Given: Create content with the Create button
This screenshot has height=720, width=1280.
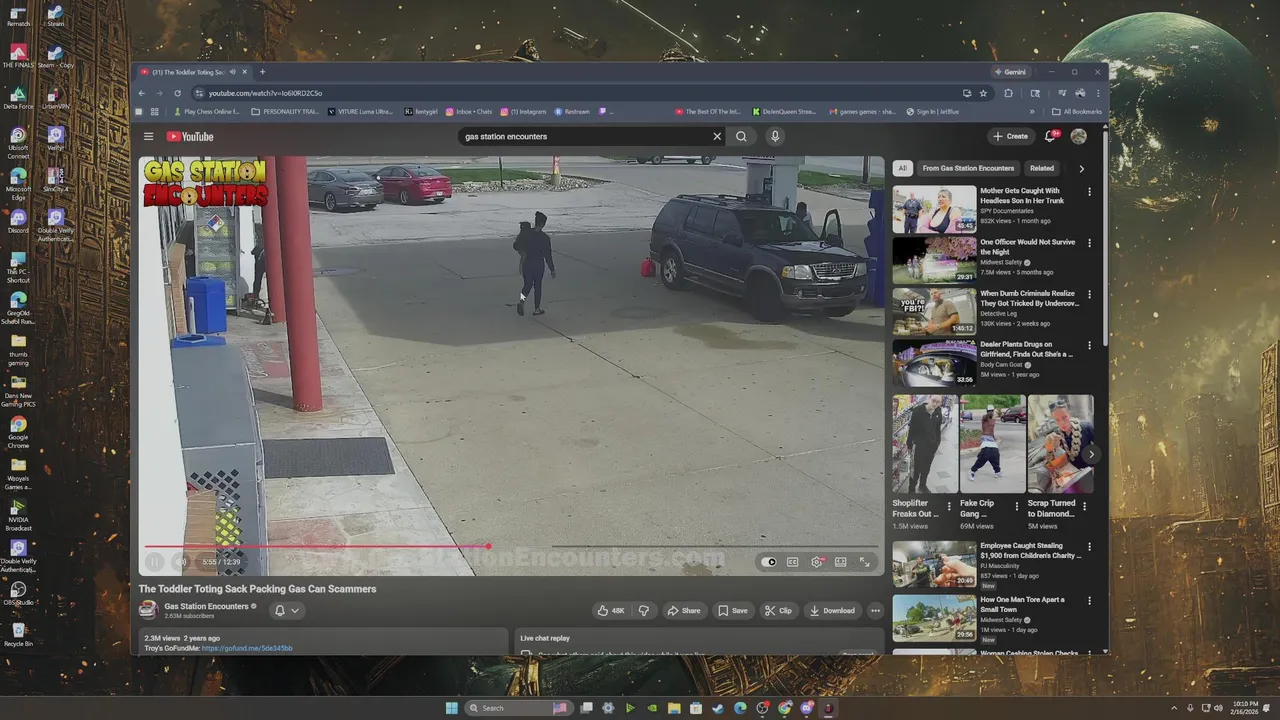Looking at the screenshot, I should [x=1010, y=136].
